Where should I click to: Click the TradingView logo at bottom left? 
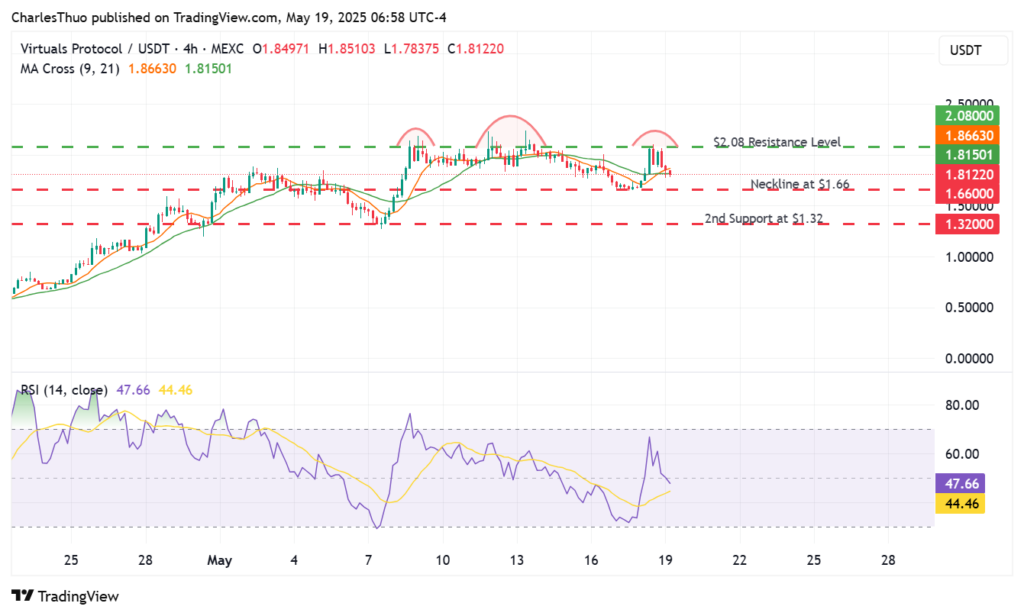[66, 596]
